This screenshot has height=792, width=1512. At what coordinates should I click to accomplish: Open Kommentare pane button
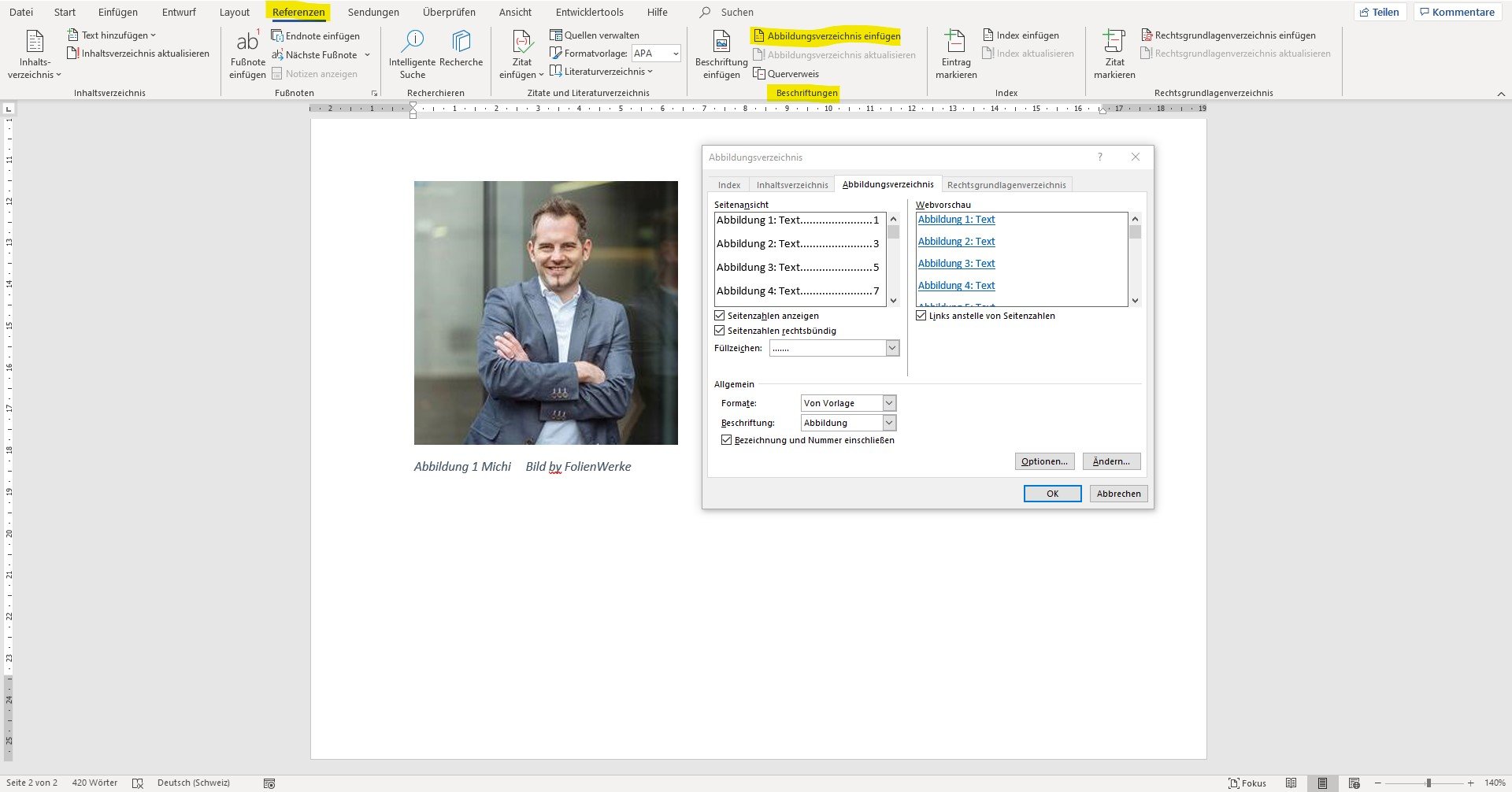coord(1457,12)
